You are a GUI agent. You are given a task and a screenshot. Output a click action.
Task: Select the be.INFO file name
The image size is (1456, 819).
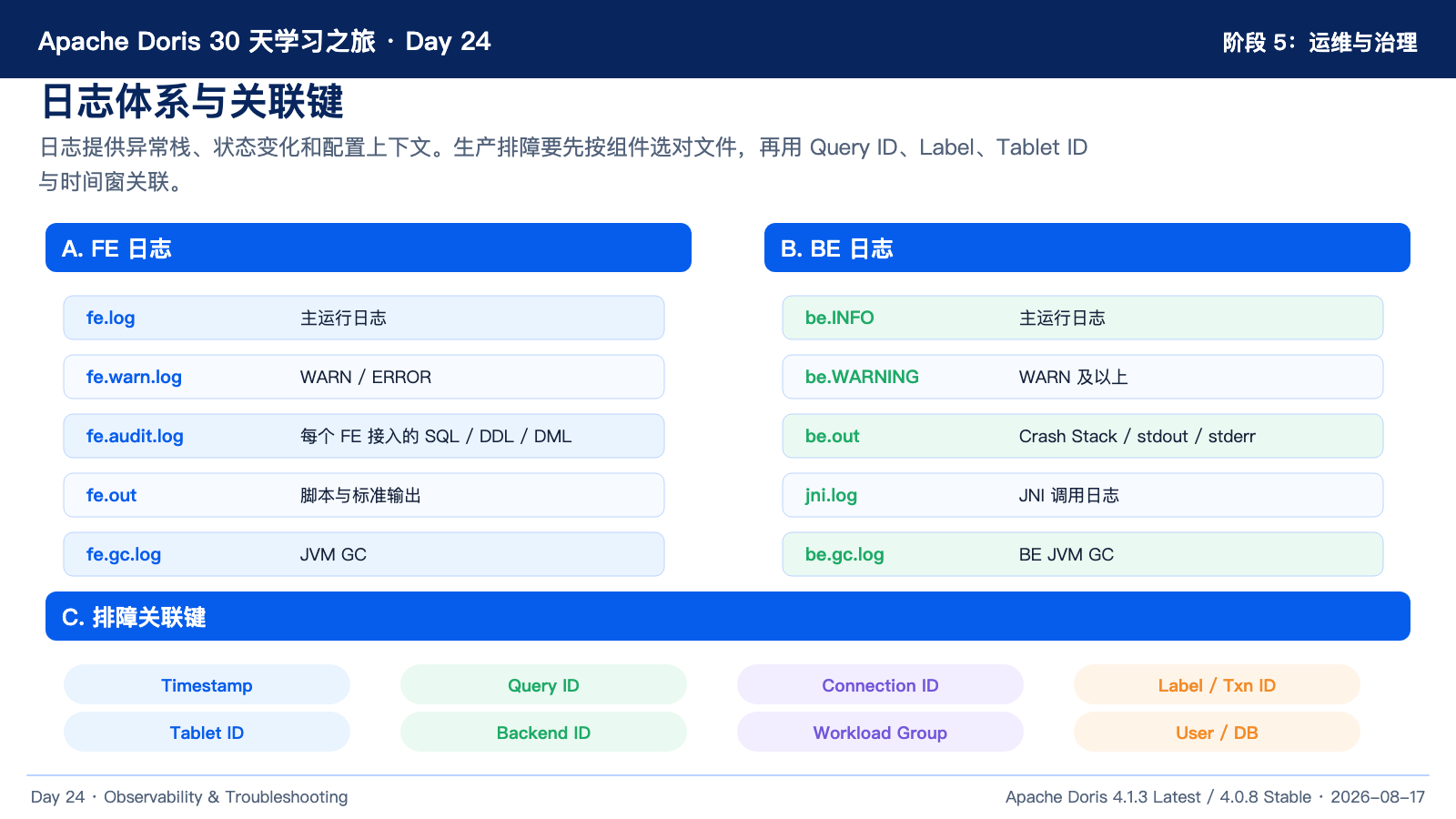[x=839, y=318]
